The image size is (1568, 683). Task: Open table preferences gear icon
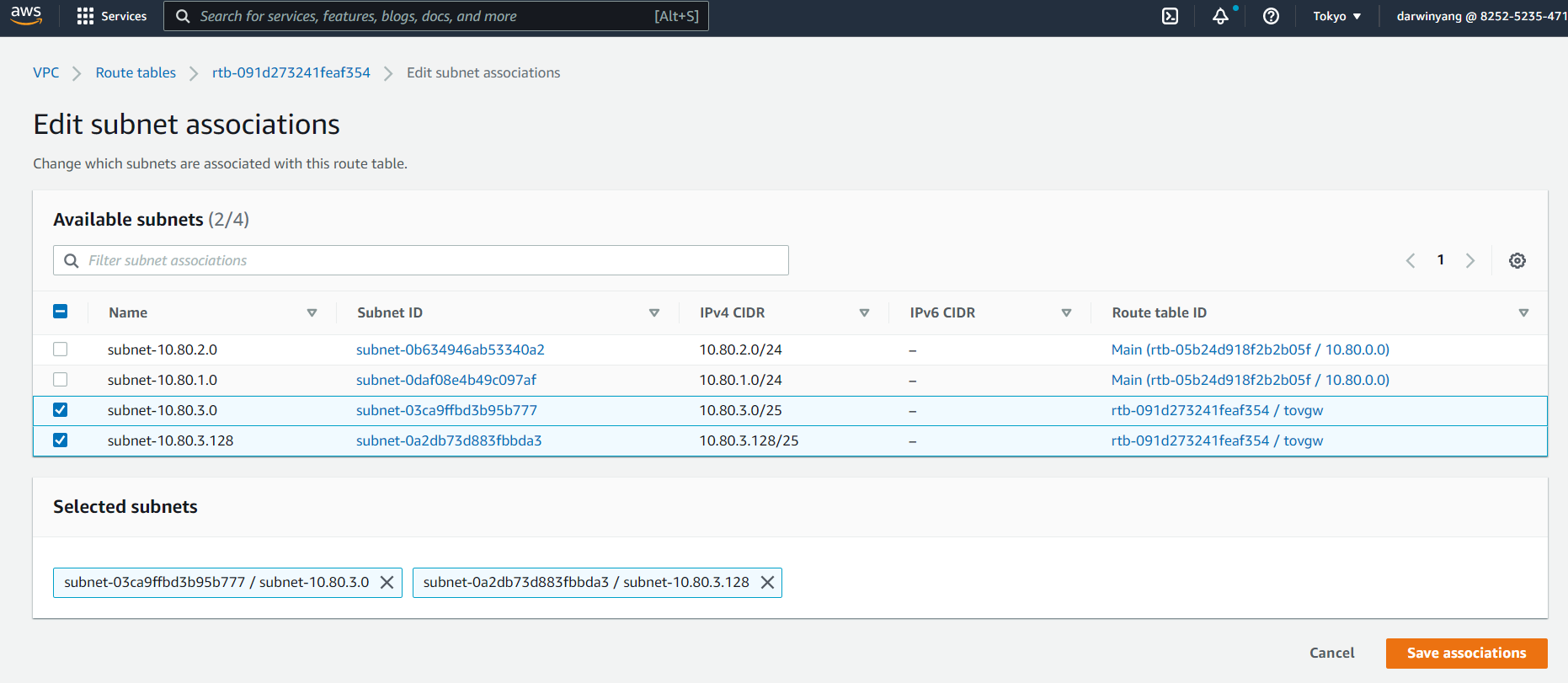point(1517,261)
